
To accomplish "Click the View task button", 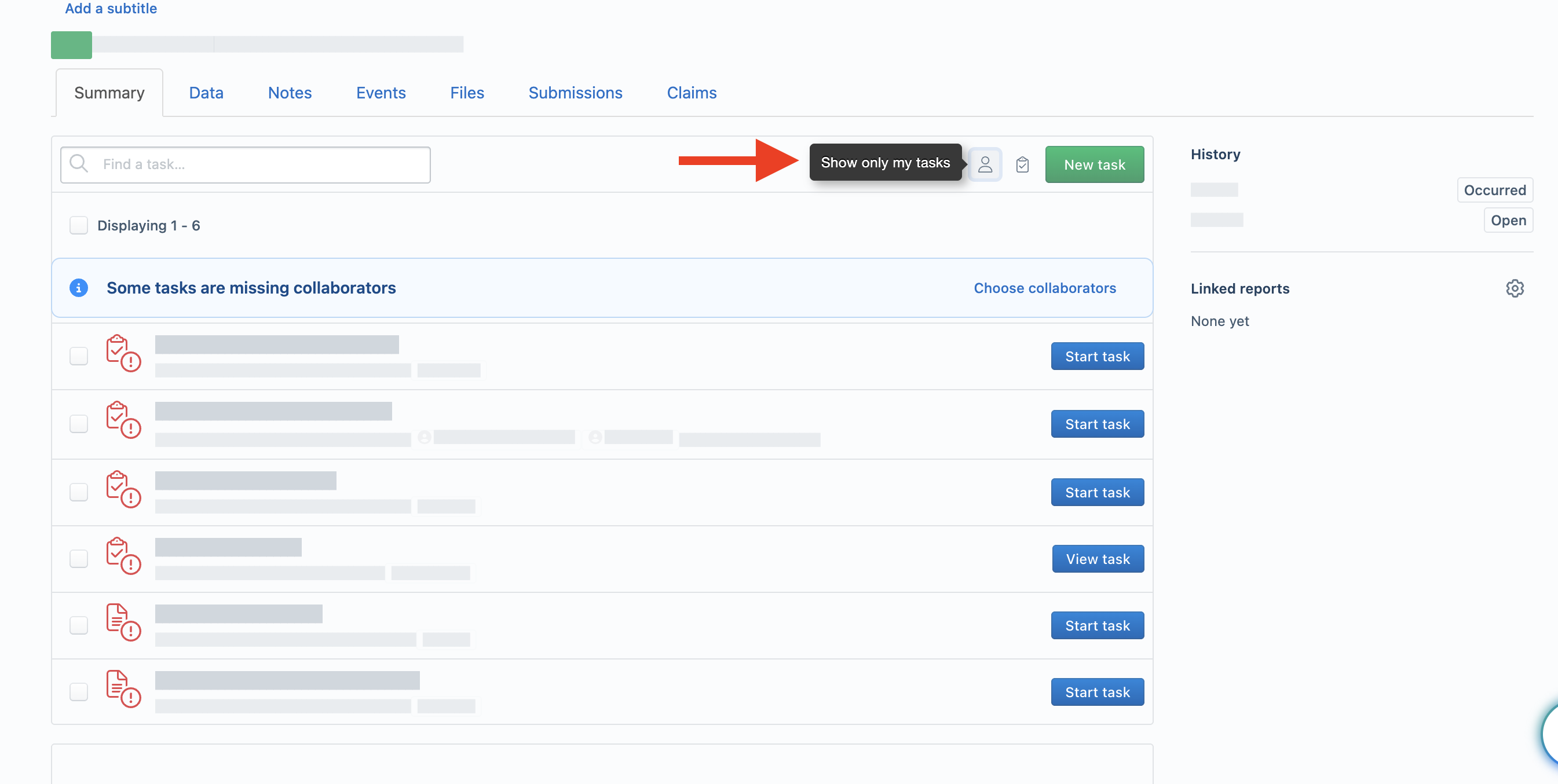I will (1098, 559).
